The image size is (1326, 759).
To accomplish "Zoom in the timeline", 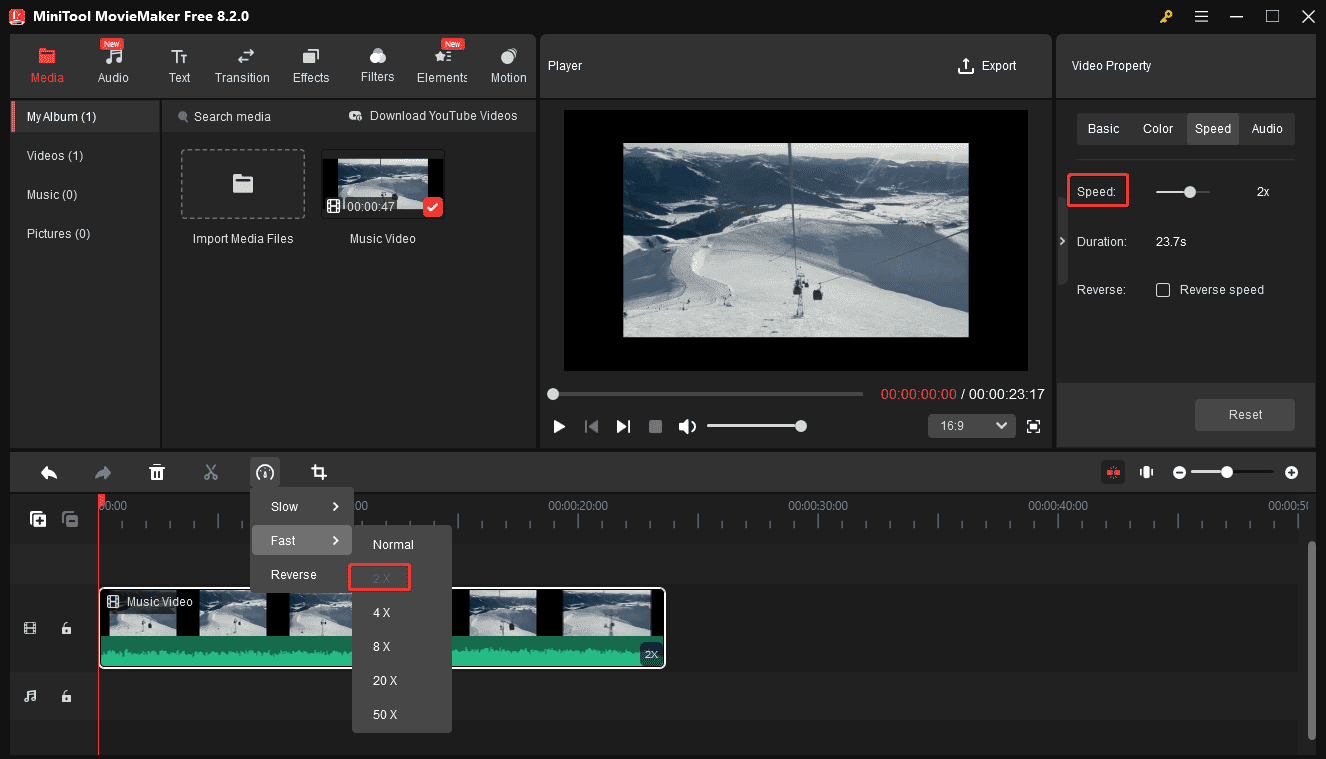I will tap(1291, 472).
